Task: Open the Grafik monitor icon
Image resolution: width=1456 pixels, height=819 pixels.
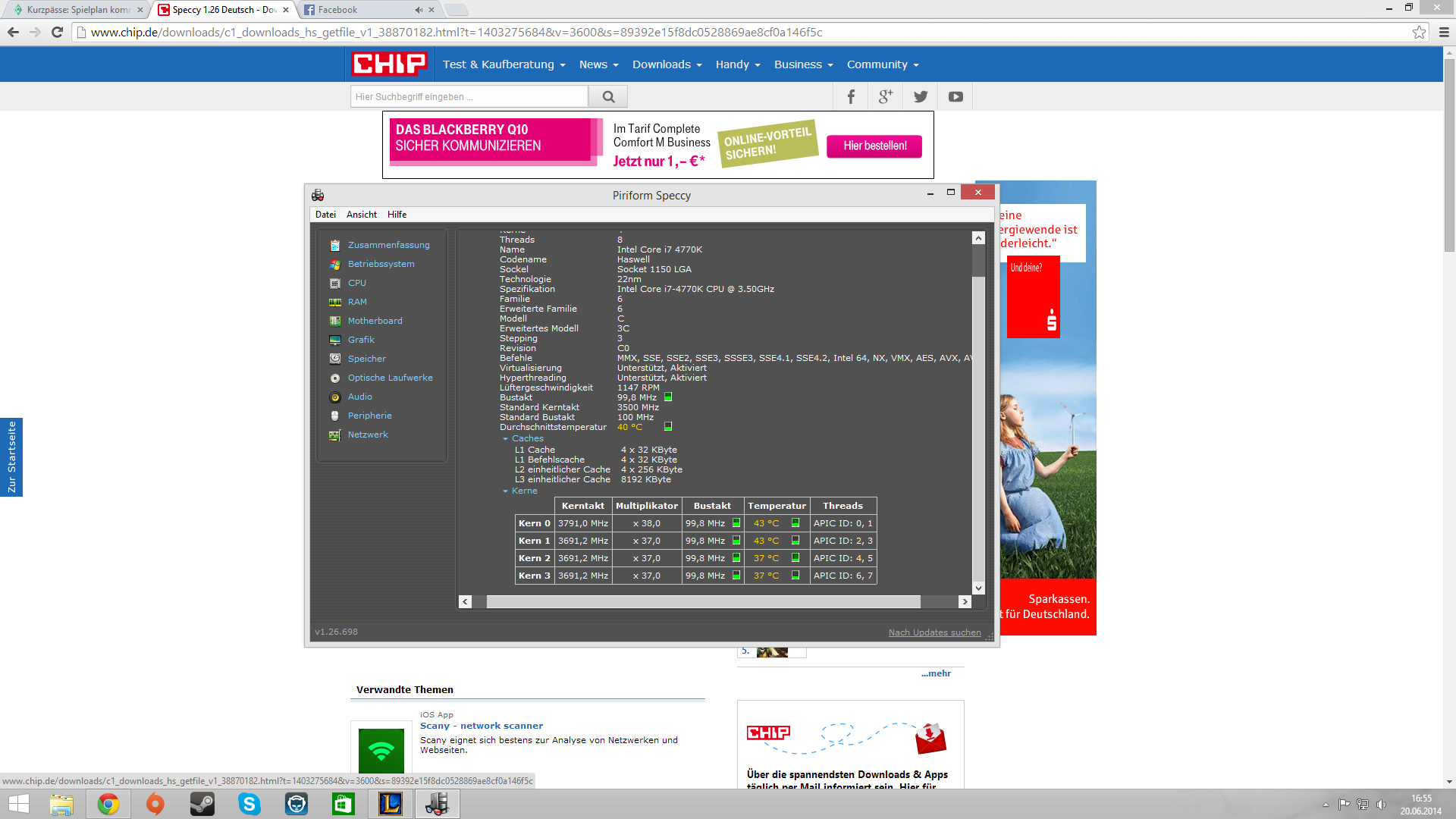Action: (x=335, y=340)
